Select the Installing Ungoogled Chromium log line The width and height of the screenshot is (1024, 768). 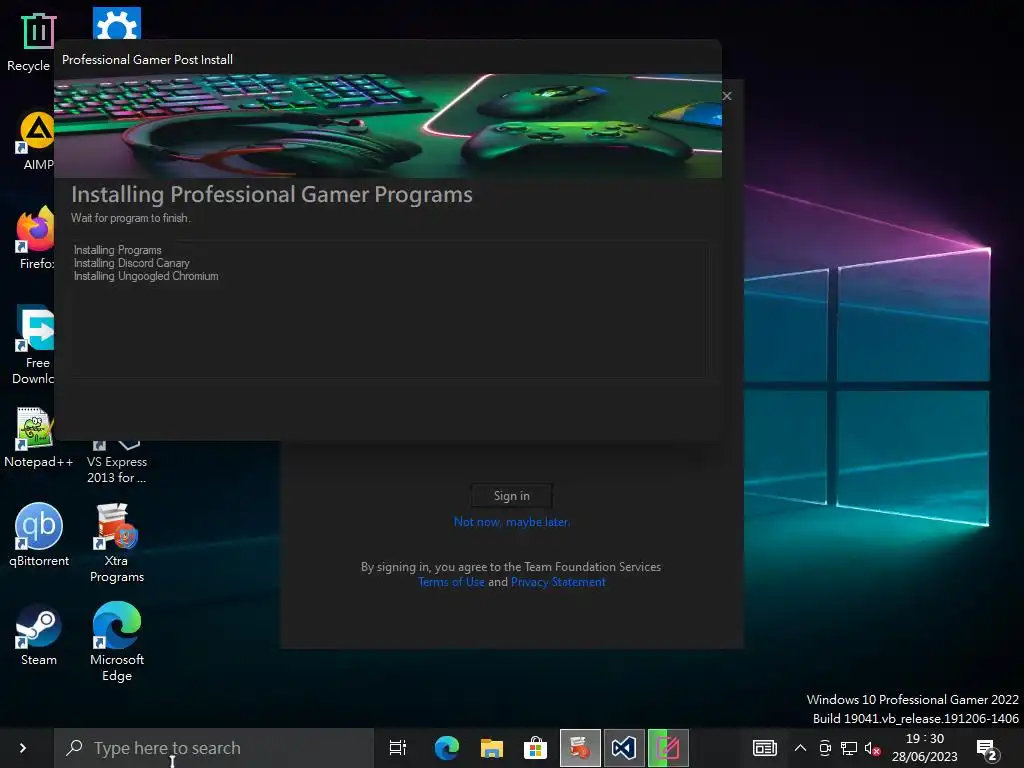click(x=146, y=276)
